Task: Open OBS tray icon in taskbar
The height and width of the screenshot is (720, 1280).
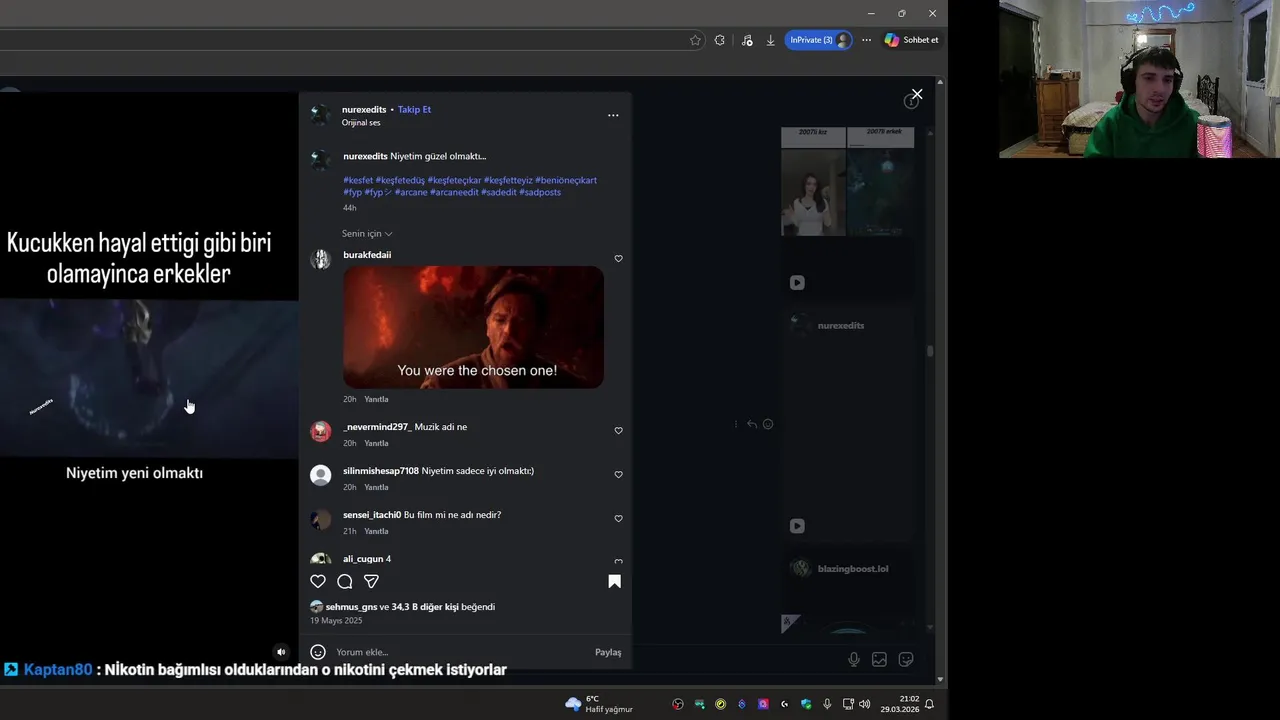Action: coord(678,704)
